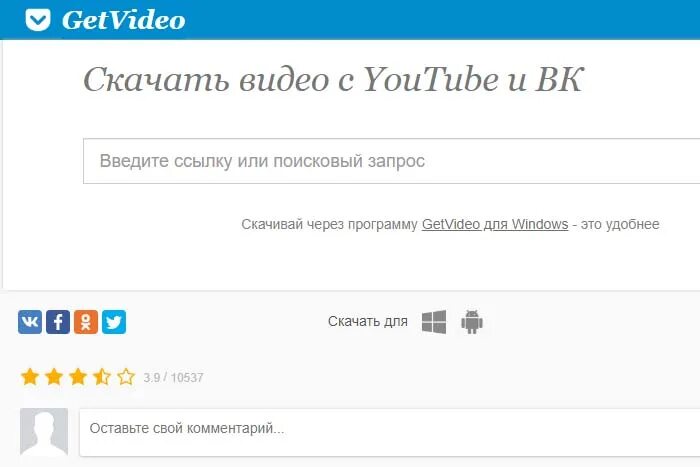Download the Android version via Android icon
Viewport: 700px width, 467px height.
tap(472, 322)
